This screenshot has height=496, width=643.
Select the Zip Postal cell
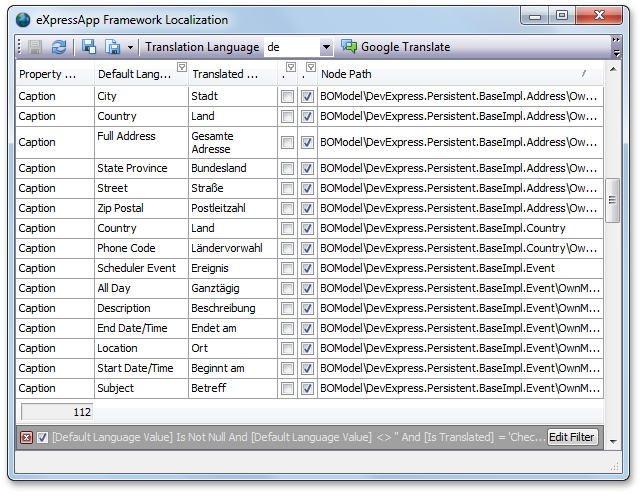click(x=141, y=208)
